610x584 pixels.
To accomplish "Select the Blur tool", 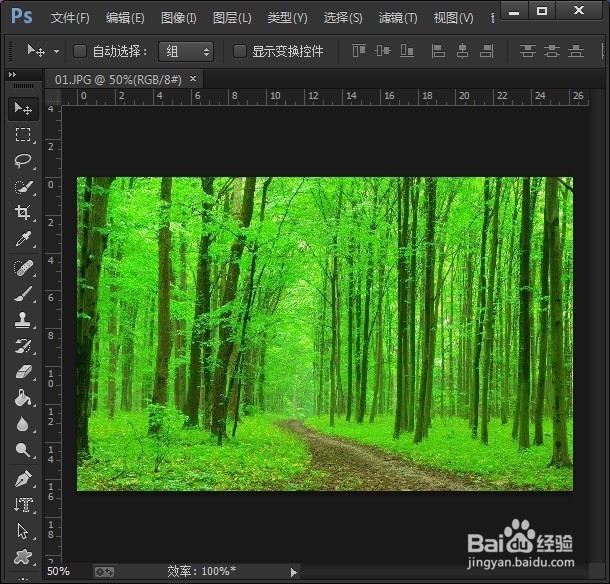I will click(23, 424).
